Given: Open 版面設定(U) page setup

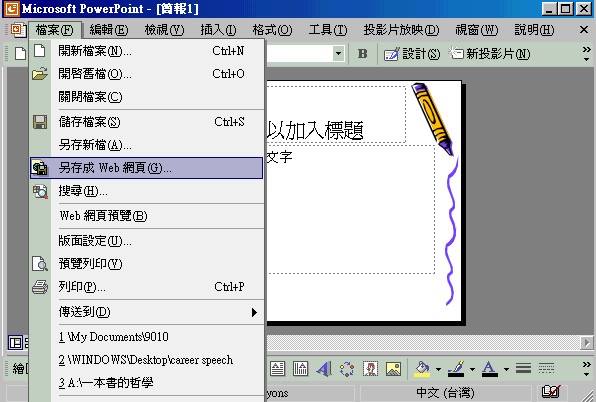Looking at the screenshot, I should 147,241.
